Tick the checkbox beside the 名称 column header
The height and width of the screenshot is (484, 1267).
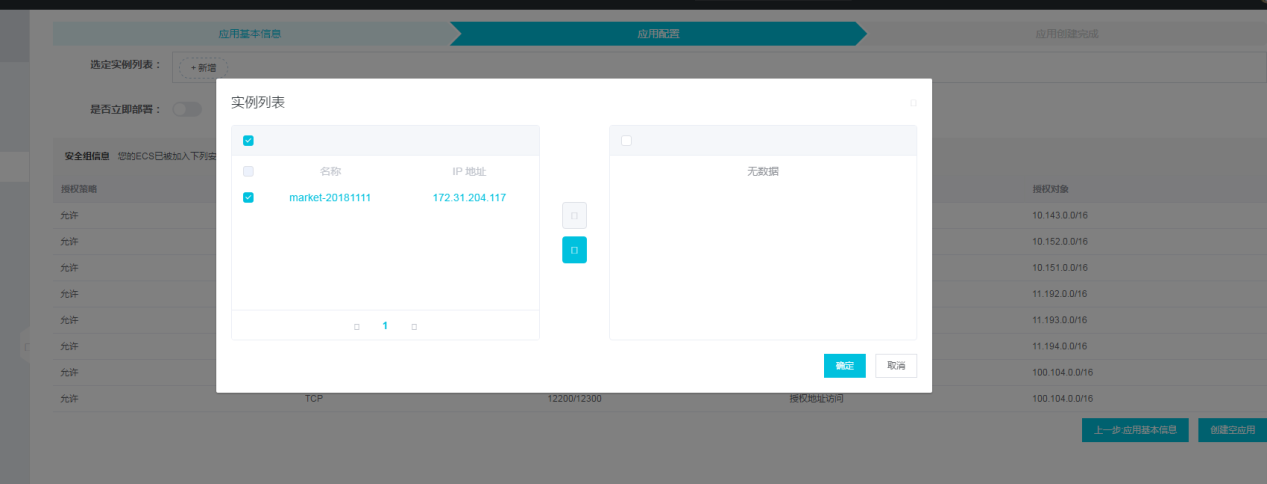click(248, 171)
